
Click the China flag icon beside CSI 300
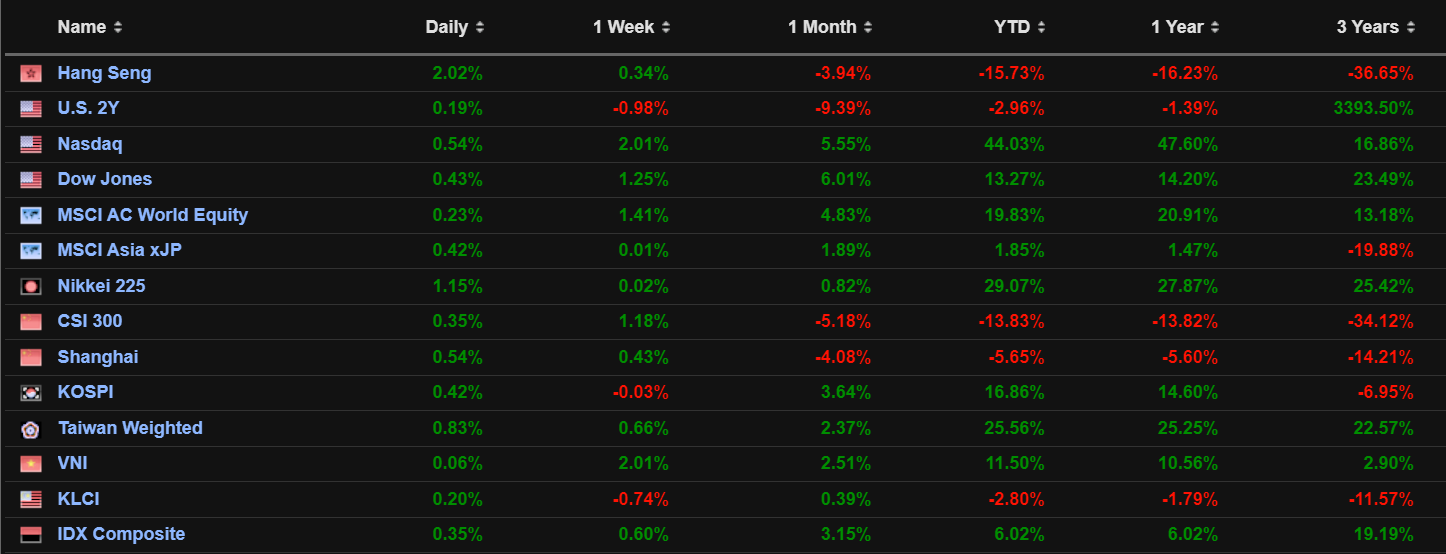31,322
